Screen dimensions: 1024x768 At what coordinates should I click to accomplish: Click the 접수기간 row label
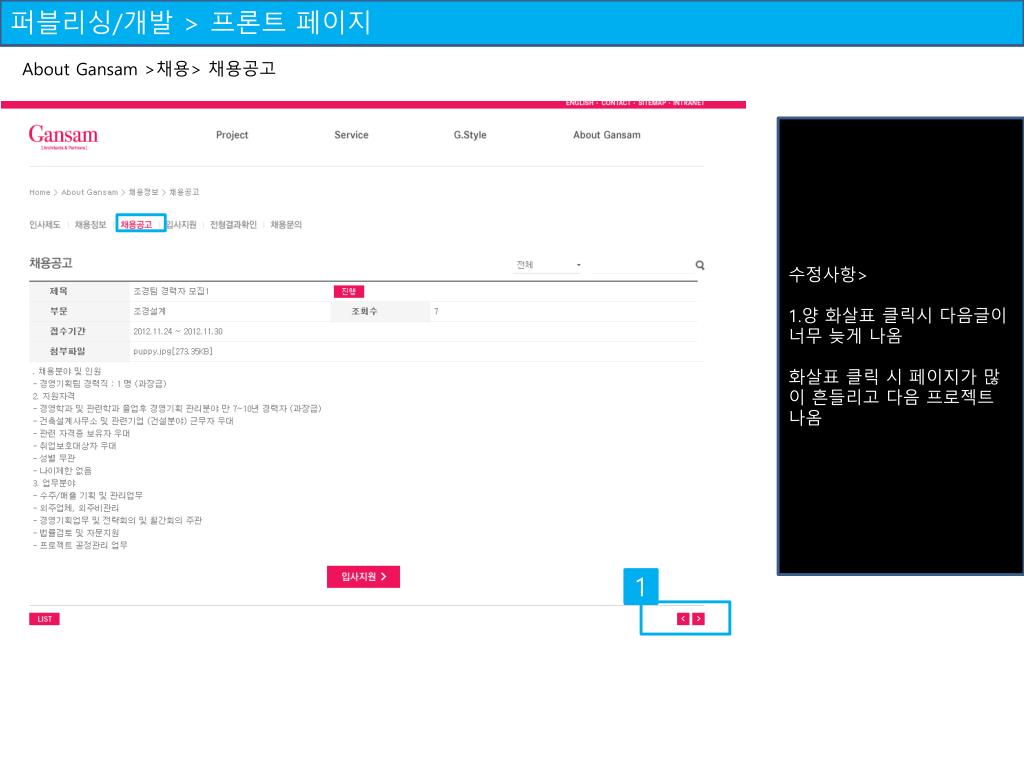point(67,332)
